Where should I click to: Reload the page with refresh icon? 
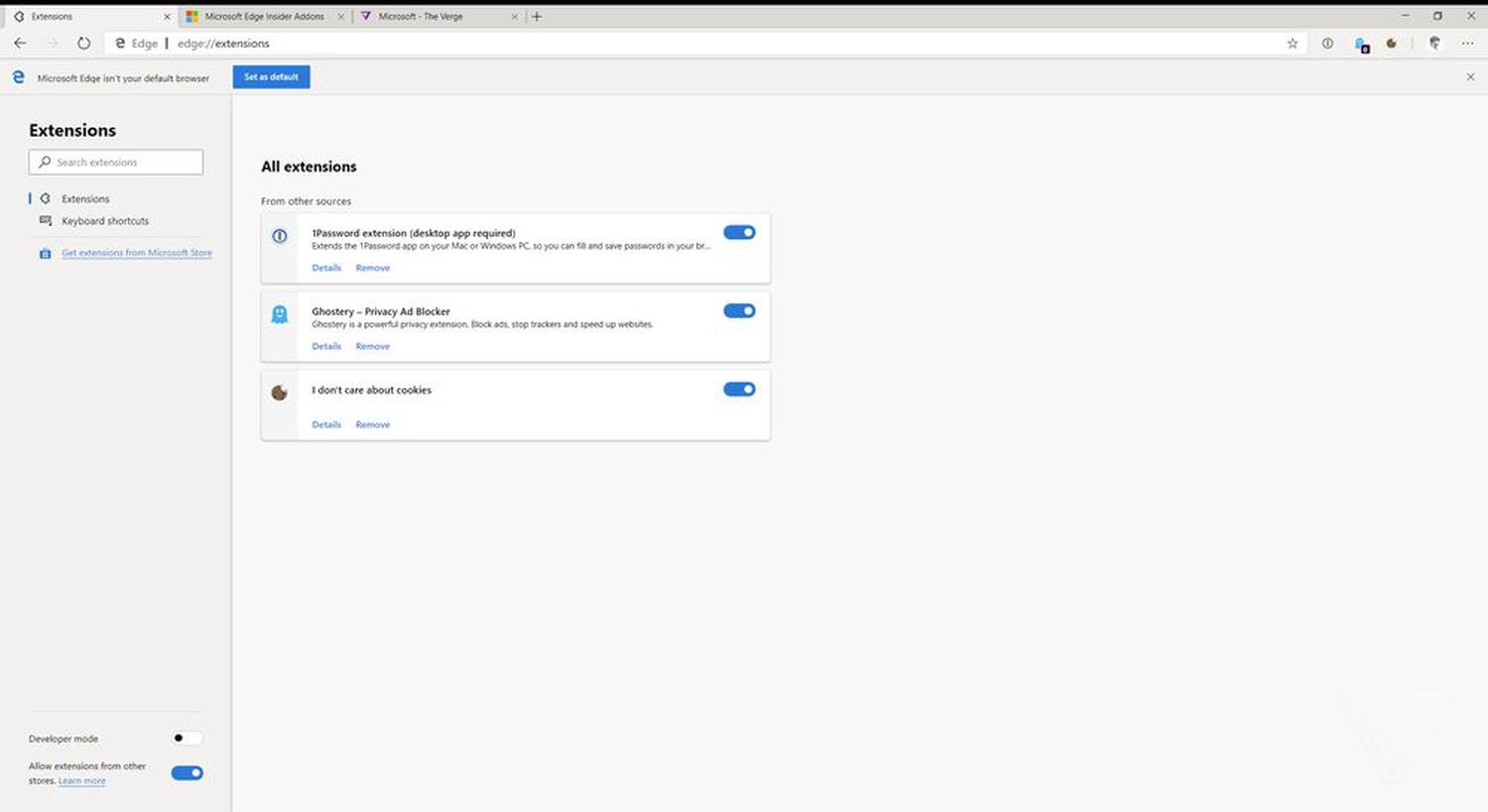click(83, 44)
